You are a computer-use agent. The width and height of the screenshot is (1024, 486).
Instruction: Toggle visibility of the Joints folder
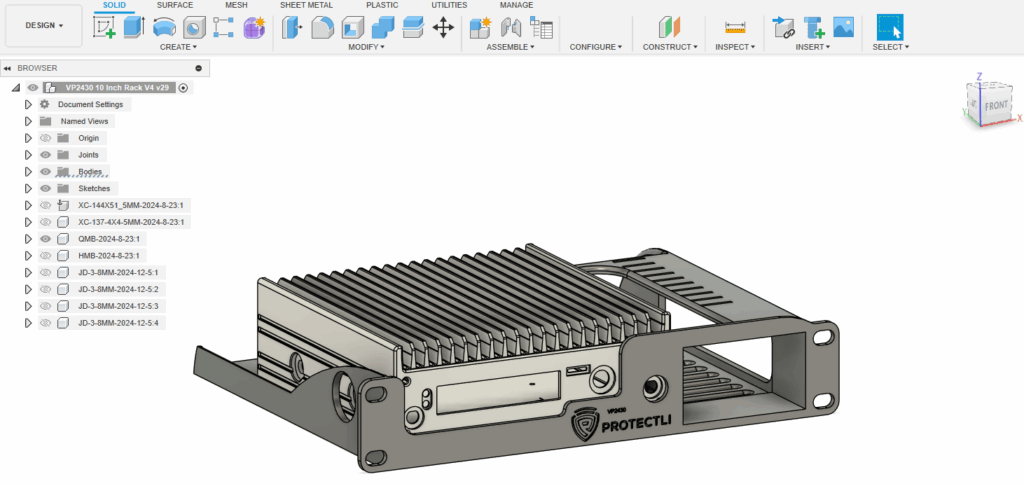click(45, 155)
